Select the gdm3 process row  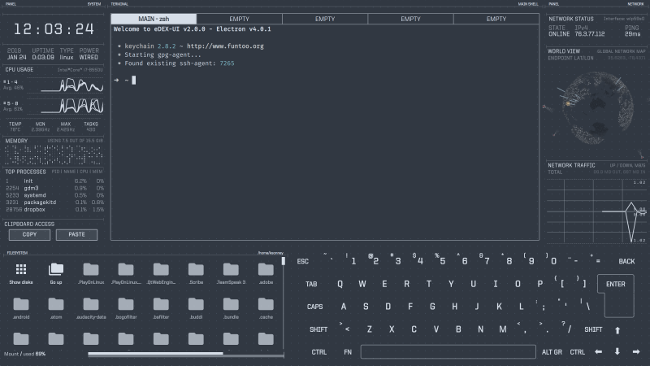tap(54, 188)
